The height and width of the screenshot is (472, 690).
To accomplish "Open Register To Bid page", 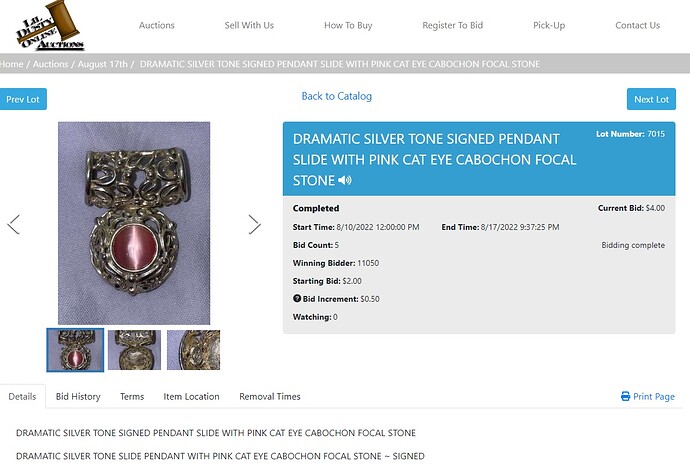I will click(x=452, y=26).
